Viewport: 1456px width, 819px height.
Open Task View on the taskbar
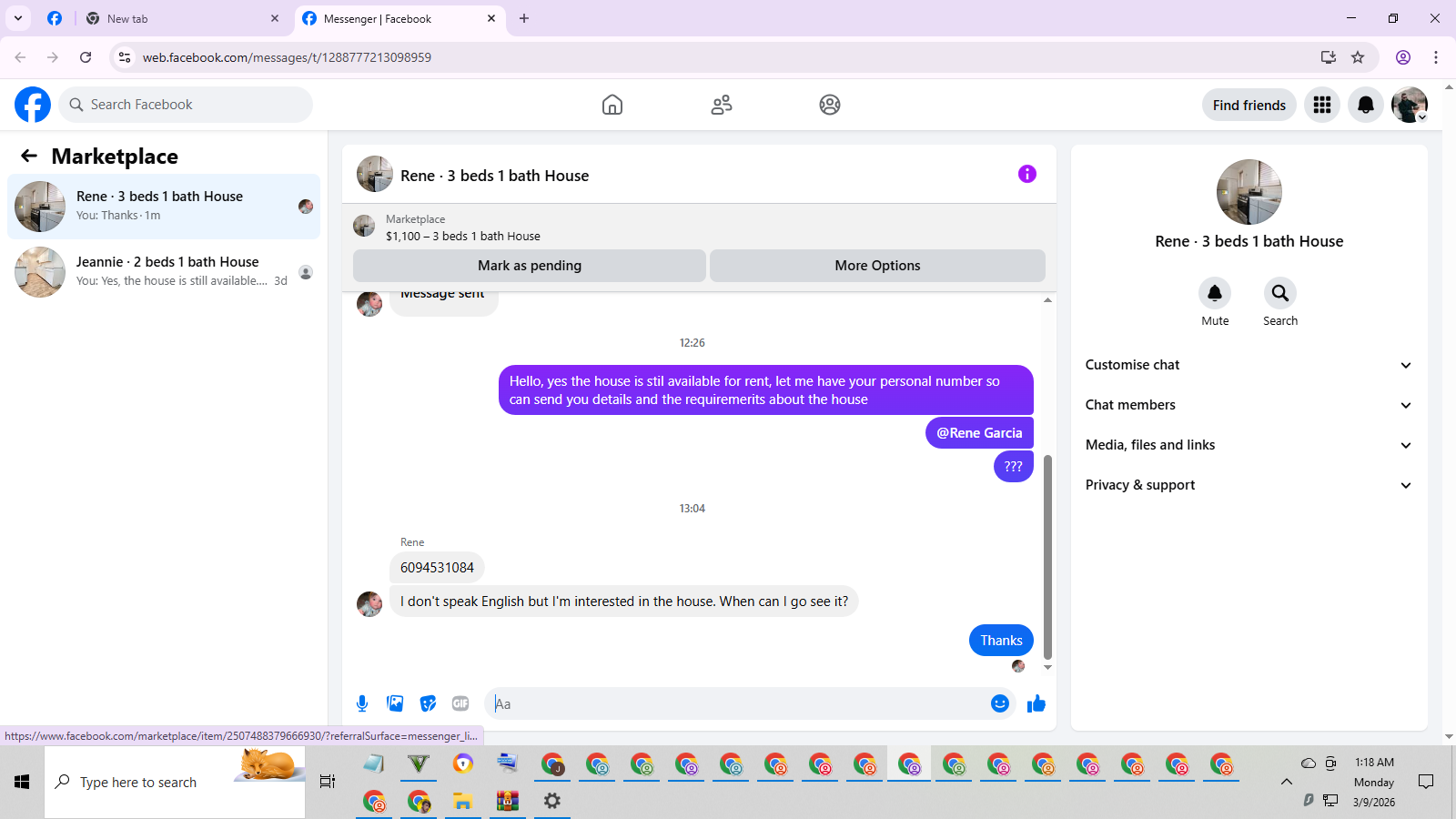328,782
